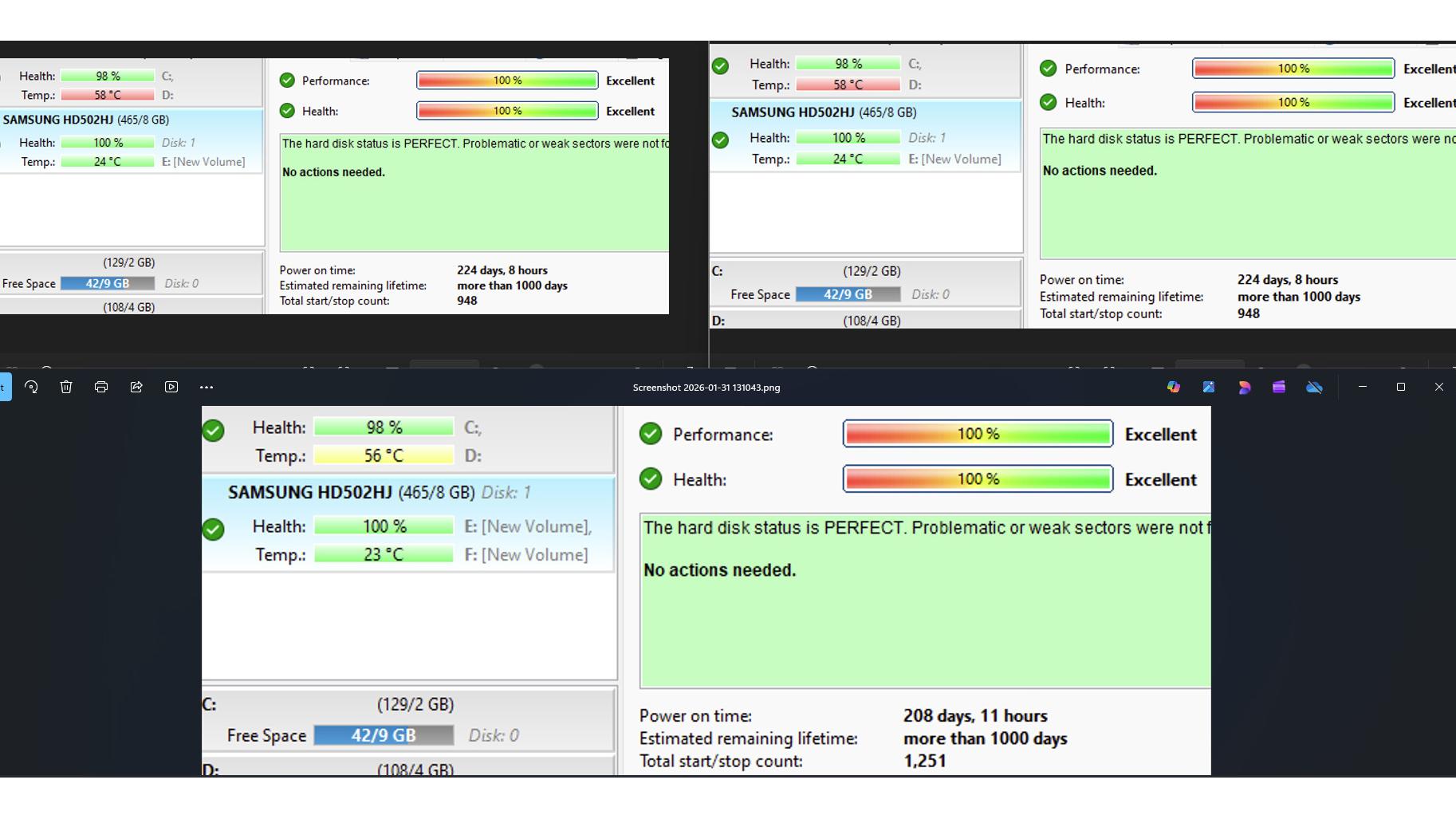This screenshot has width=1456, height=819.
Task: Click the 1,251 start/stop count value
Action: (x=925, y=761)
